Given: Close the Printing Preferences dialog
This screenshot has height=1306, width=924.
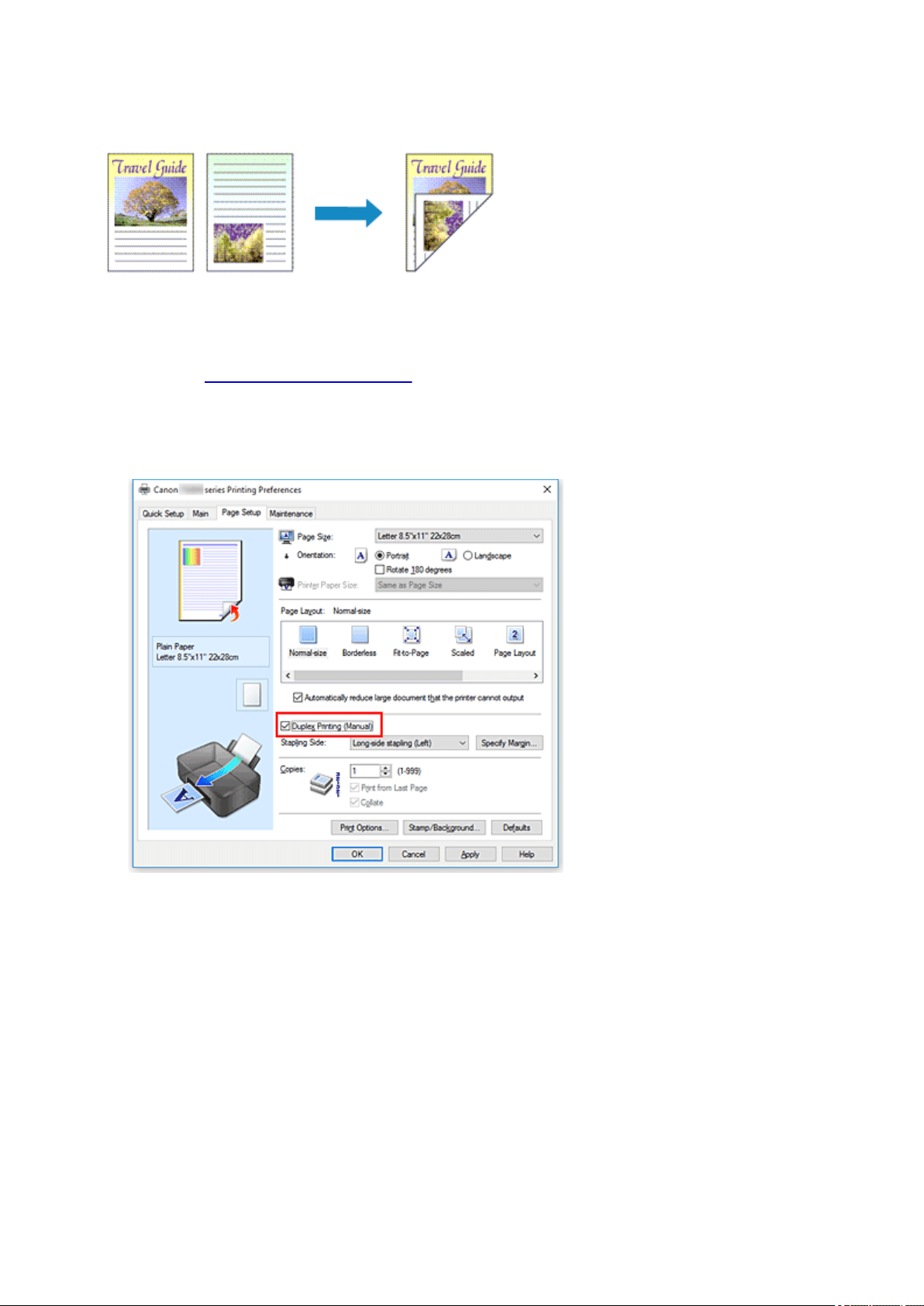Looking at the screenshot, I should (x=547, y=489).
